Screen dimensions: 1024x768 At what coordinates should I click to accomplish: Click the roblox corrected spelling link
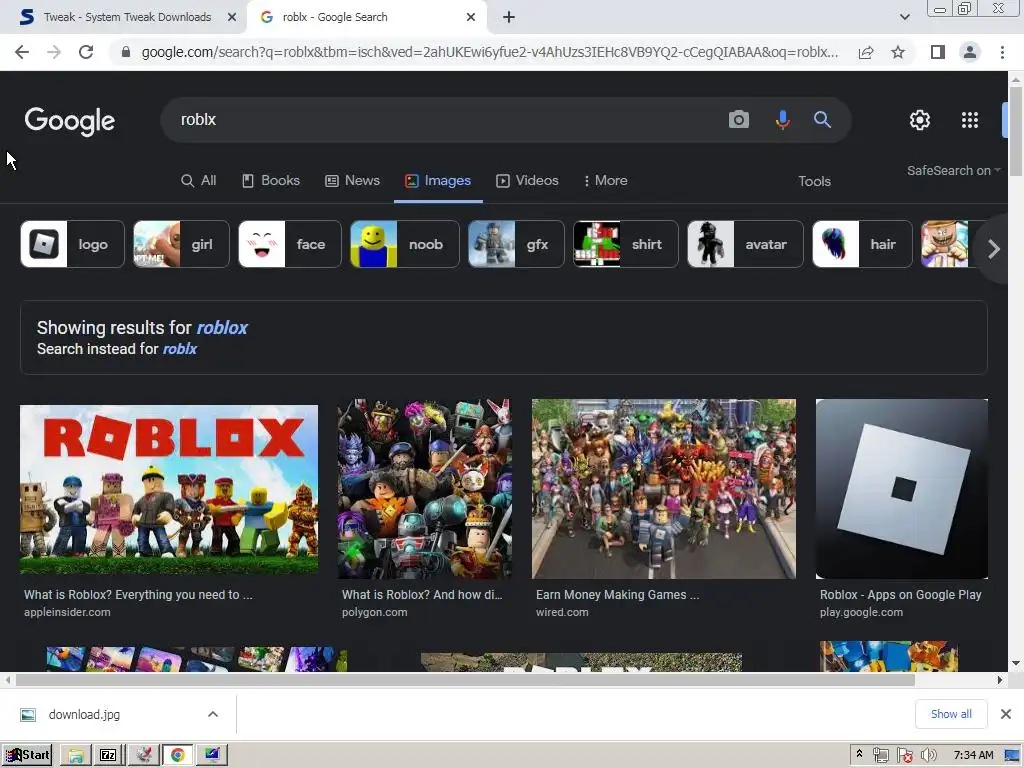click(x=222, y=328)
